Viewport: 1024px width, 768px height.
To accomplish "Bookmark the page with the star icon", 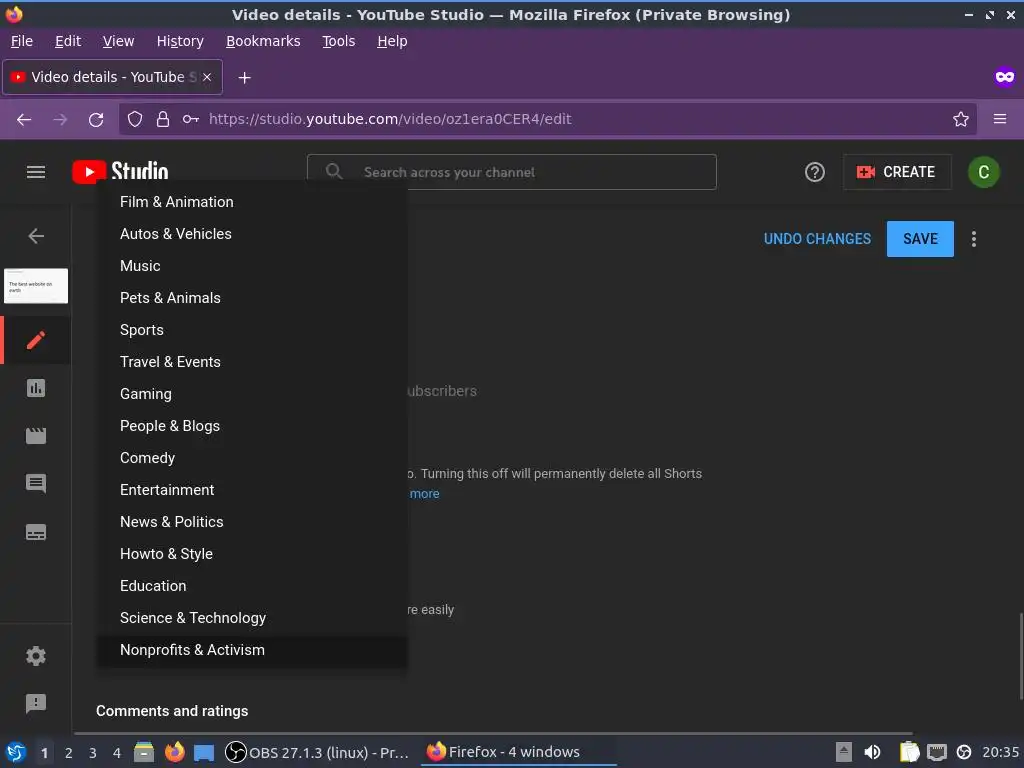I will click(961, 119).
